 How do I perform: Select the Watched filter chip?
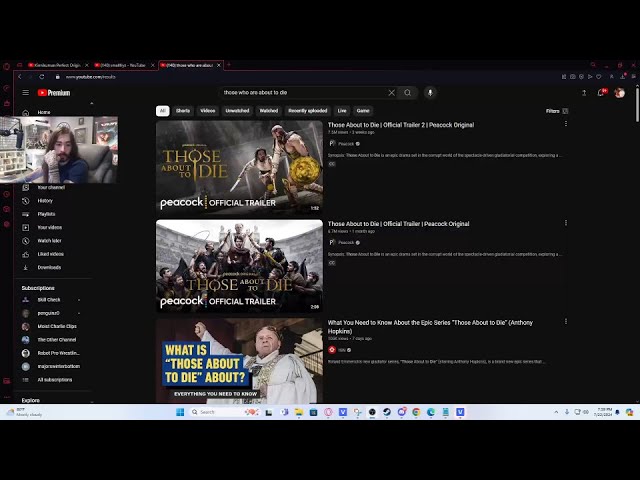coord(269,111)
